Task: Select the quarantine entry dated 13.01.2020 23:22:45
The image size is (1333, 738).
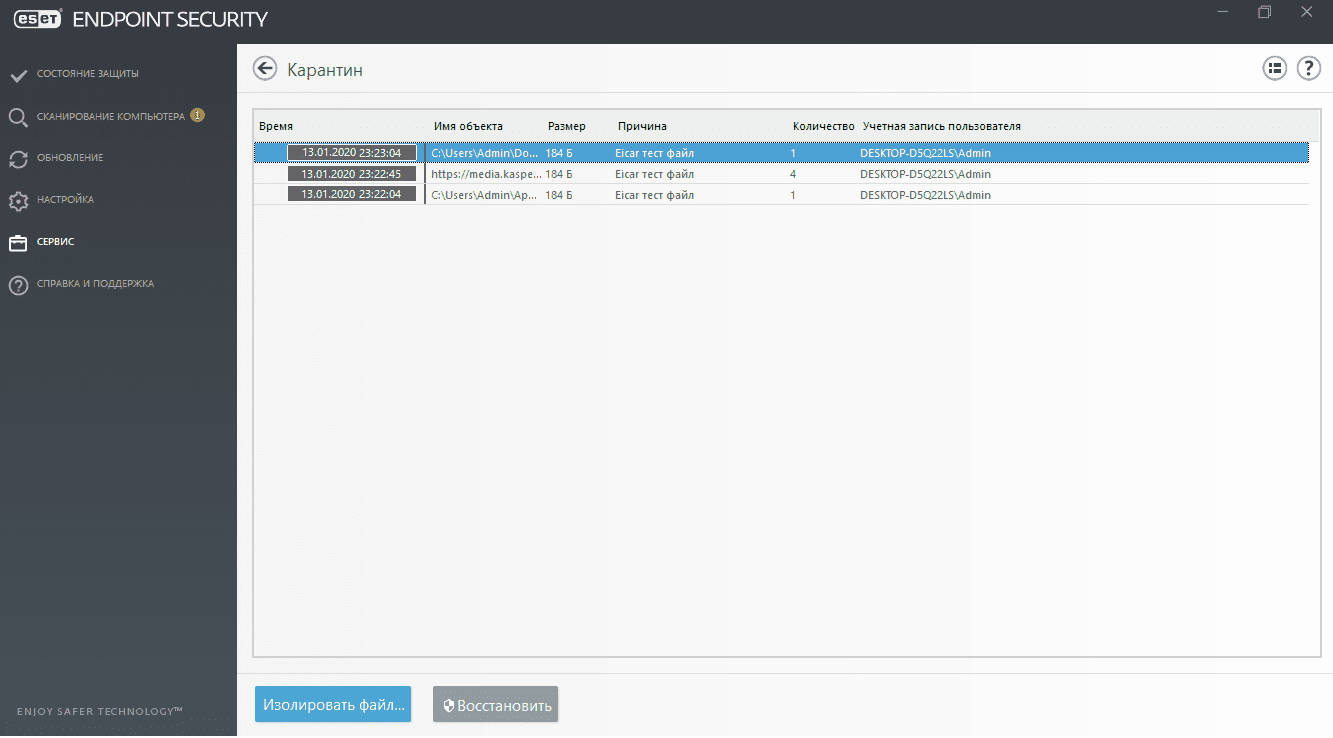Action: click(x=781, y=174)
